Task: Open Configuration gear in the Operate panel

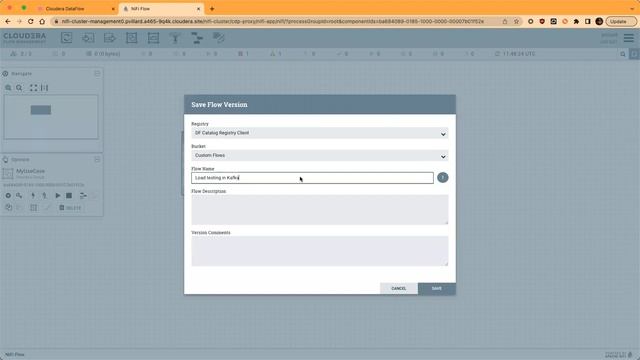Action: pyautogui.click(x=8, y=196)
